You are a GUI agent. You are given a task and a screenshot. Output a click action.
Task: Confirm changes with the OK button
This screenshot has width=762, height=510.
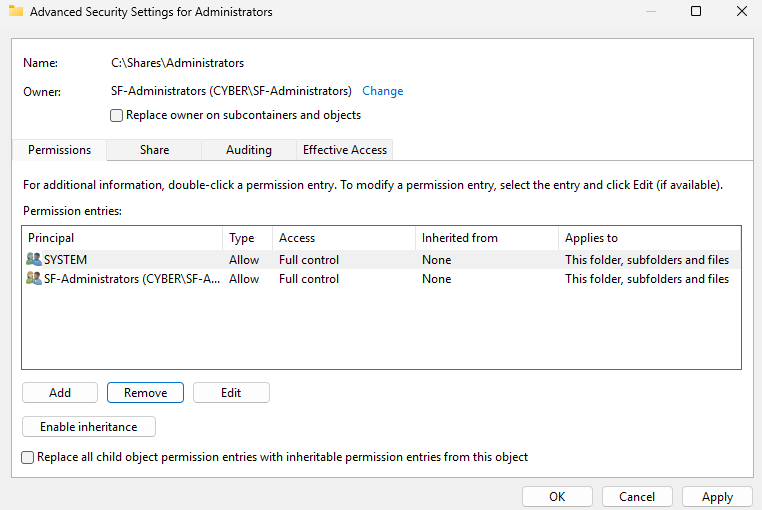pyautogui.click(x=557, y=497)
